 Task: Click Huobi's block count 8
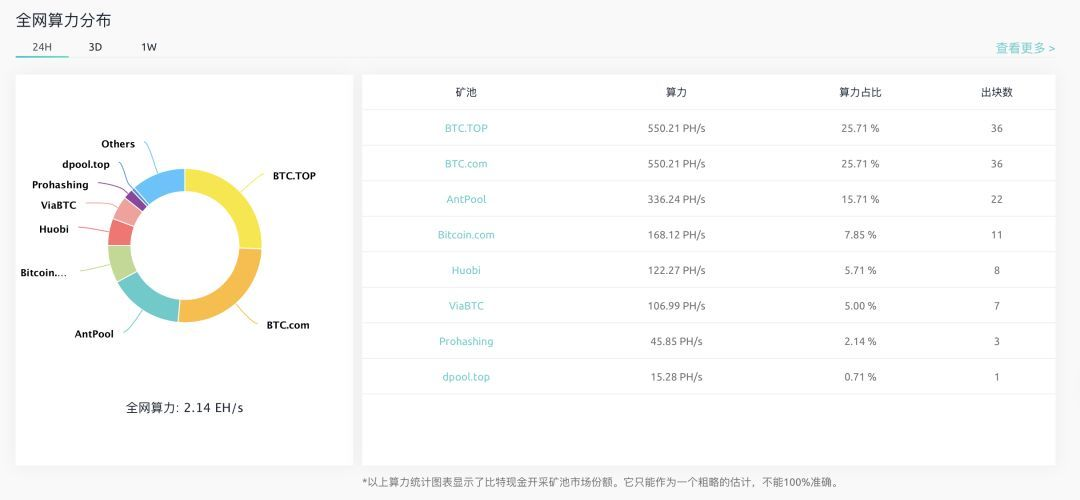(997, 270)
